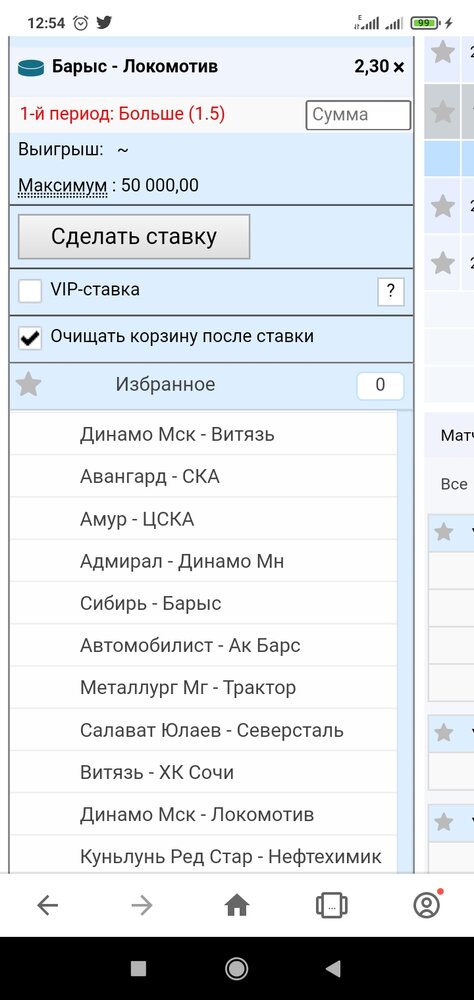Tap the grey star next to Избранное
The width and height of the screenshot is (474, 1000).
28,385
